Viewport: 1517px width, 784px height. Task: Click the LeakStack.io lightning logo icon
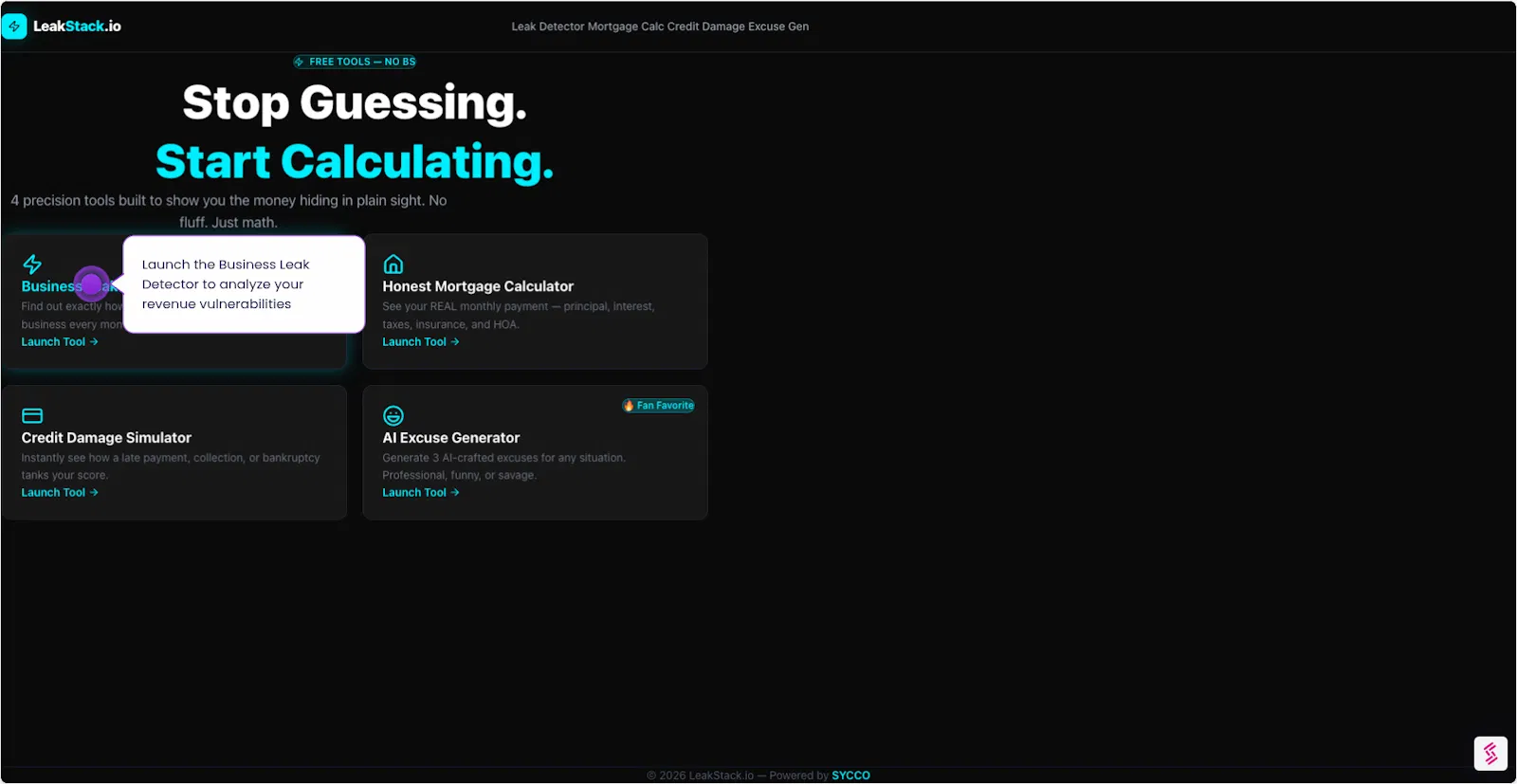pyautogui.click(x=14, y=27)
